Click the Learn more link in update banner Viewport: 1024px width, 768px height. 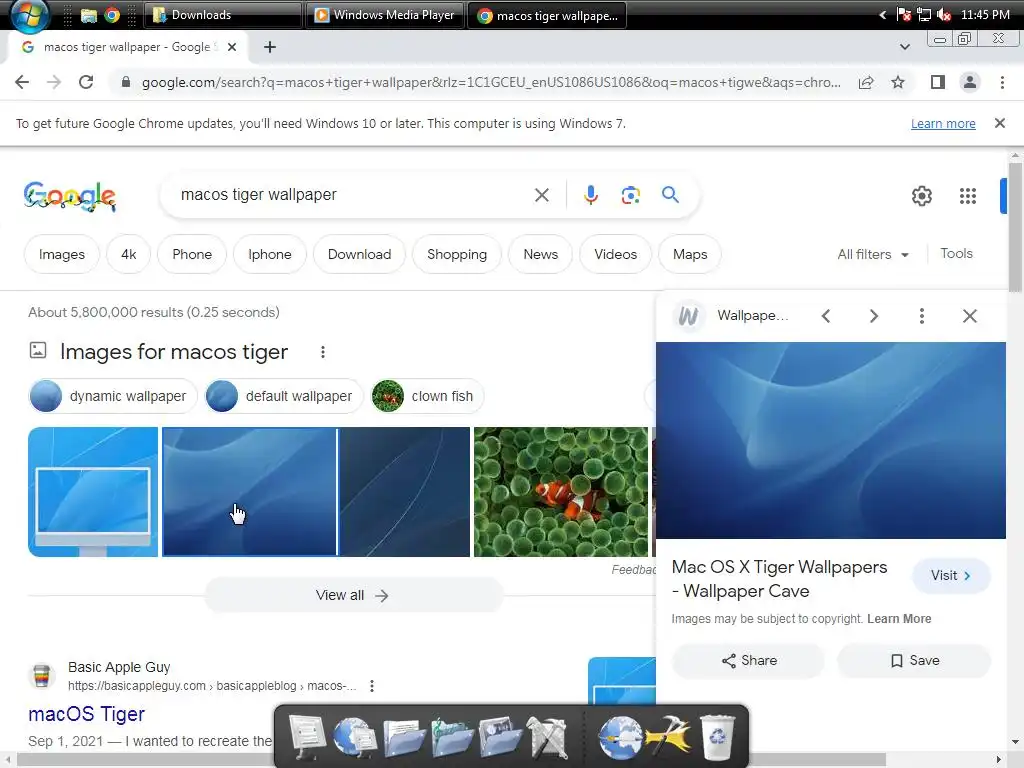click(x=943, y=123)
